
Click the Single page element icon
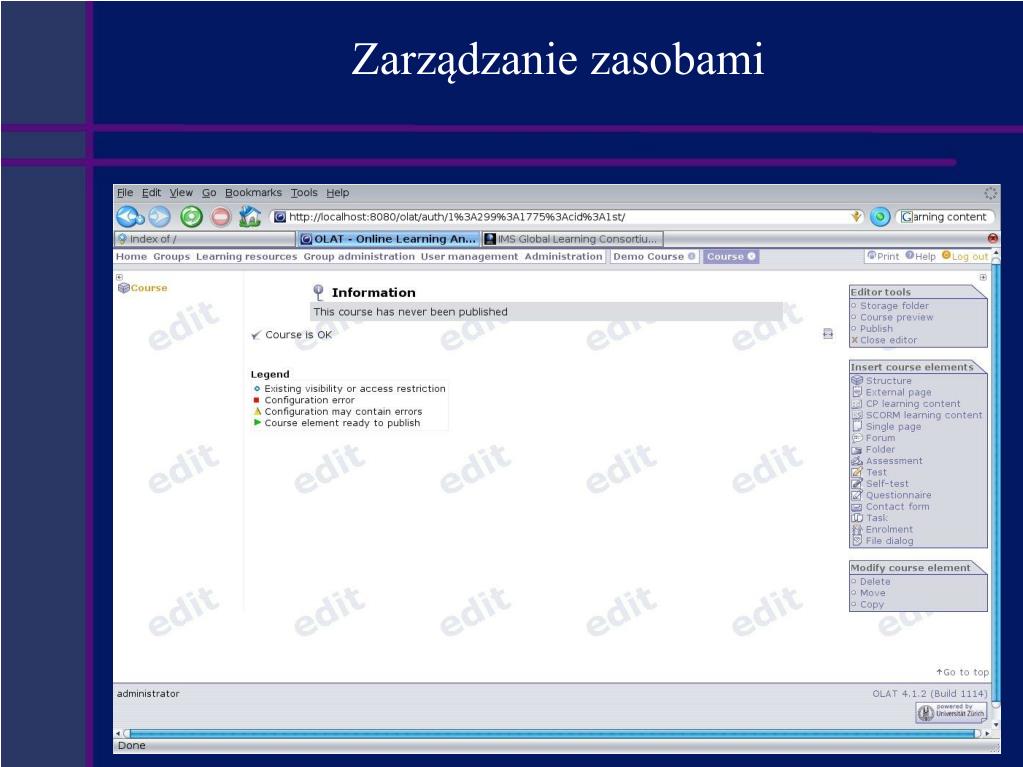pos(857,427)
